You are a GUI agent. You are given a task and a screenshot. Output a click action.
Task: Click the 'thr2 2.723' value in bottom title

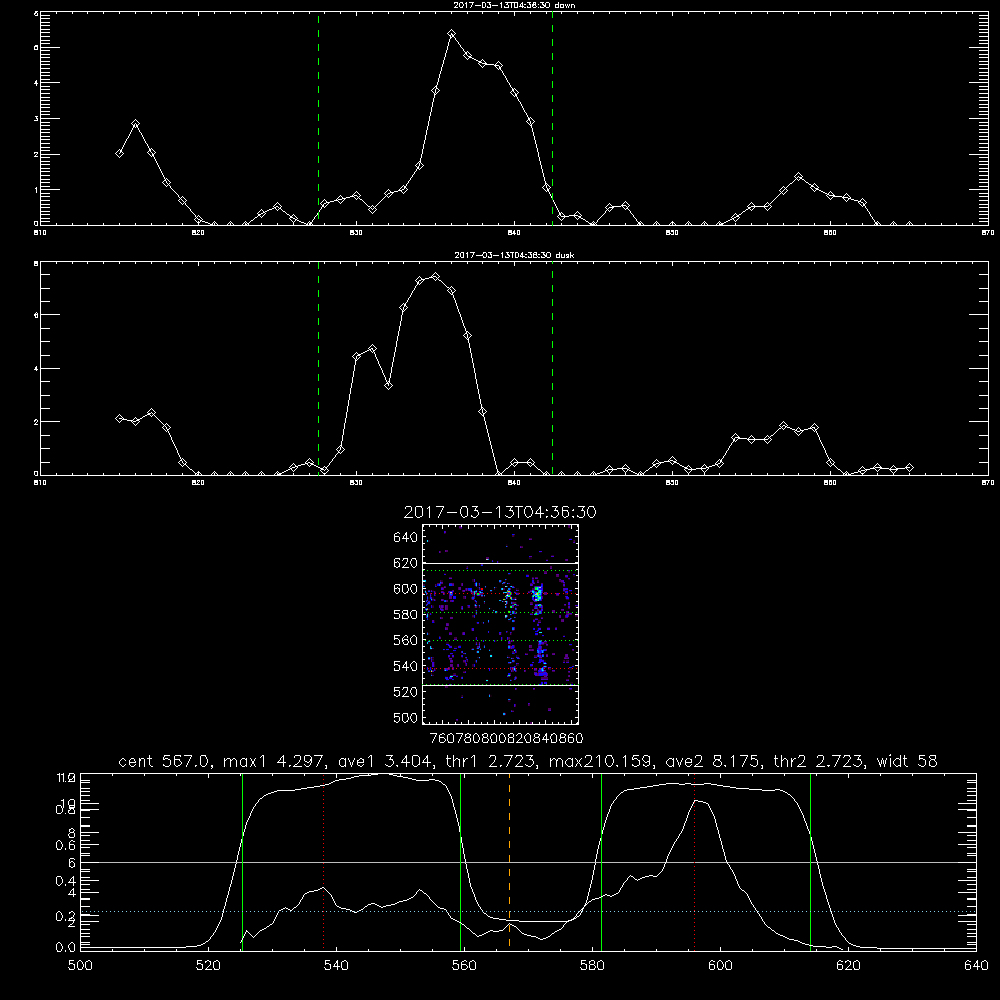(x=818, y=761)
